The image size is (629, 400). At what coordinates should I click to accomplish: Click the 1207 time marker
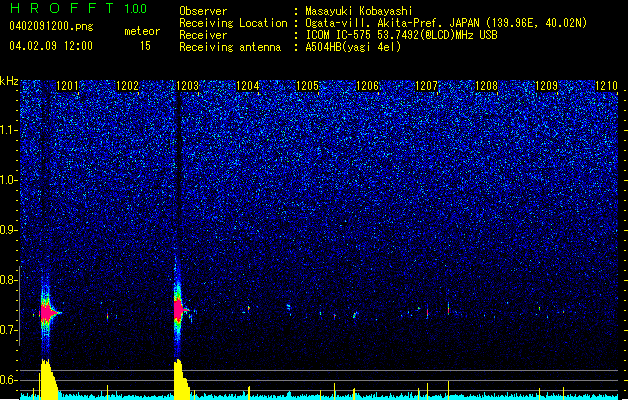point(426,85)
